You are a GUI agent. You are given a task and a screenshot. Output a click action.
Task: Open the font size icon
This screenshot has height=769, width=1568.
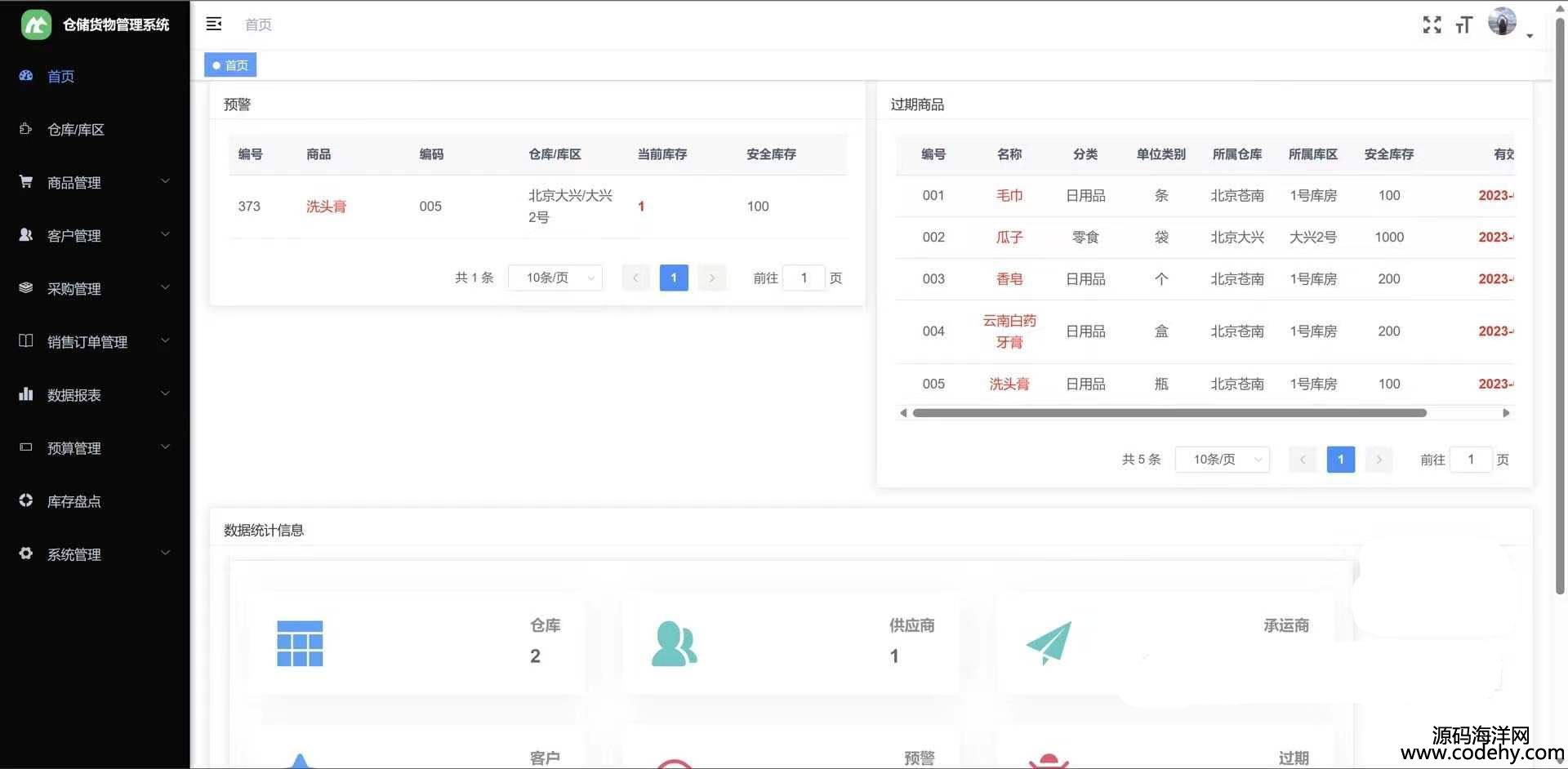(x=1463, y=25)
